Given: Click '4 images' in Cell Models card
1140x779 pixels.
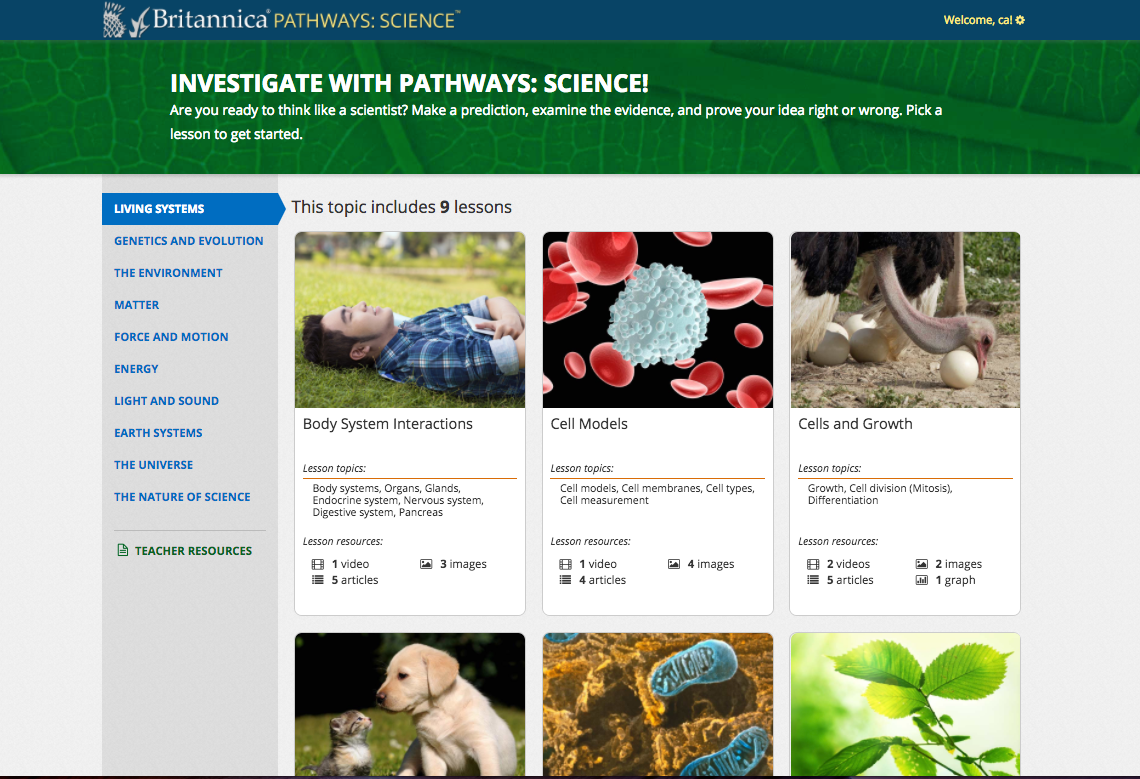Looking at the screenshot, I should click(711, 564).
